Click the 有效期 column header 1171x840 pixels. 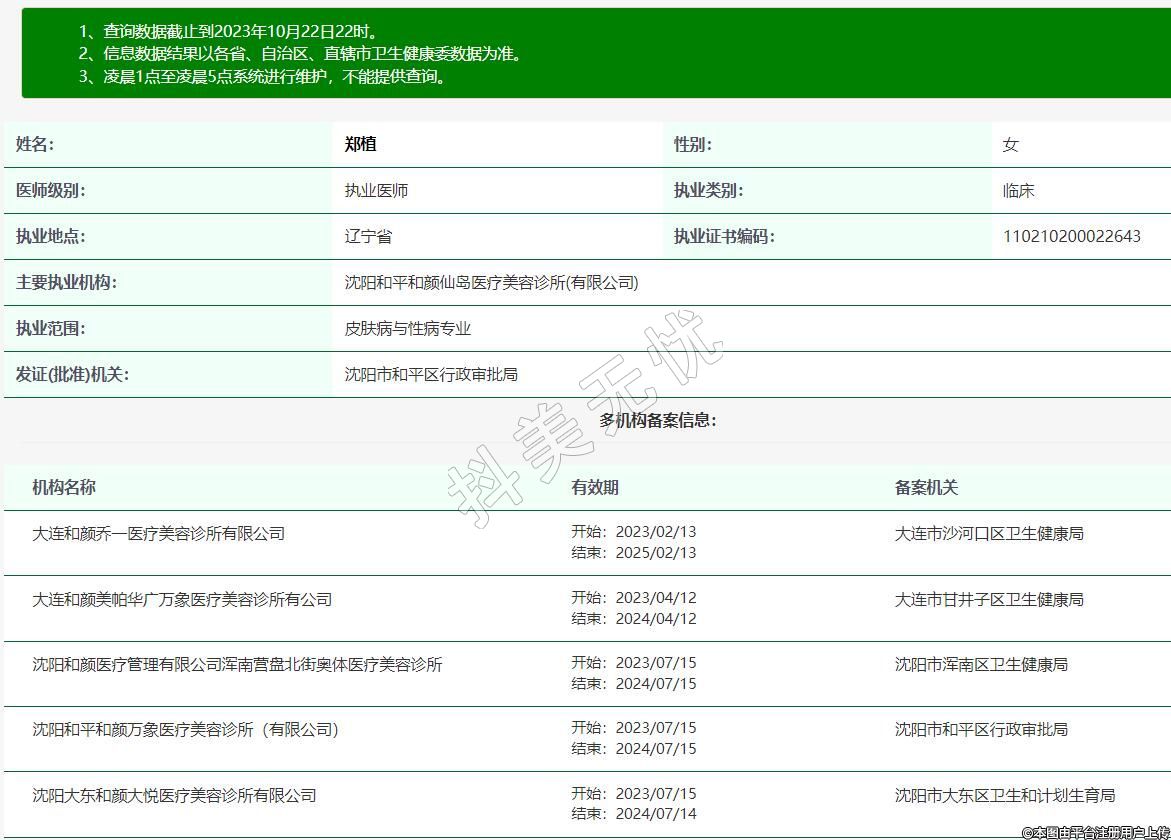(595, 487)
